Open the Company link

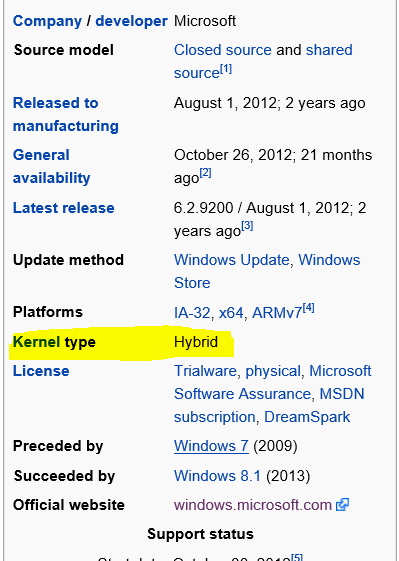point(47,21)
